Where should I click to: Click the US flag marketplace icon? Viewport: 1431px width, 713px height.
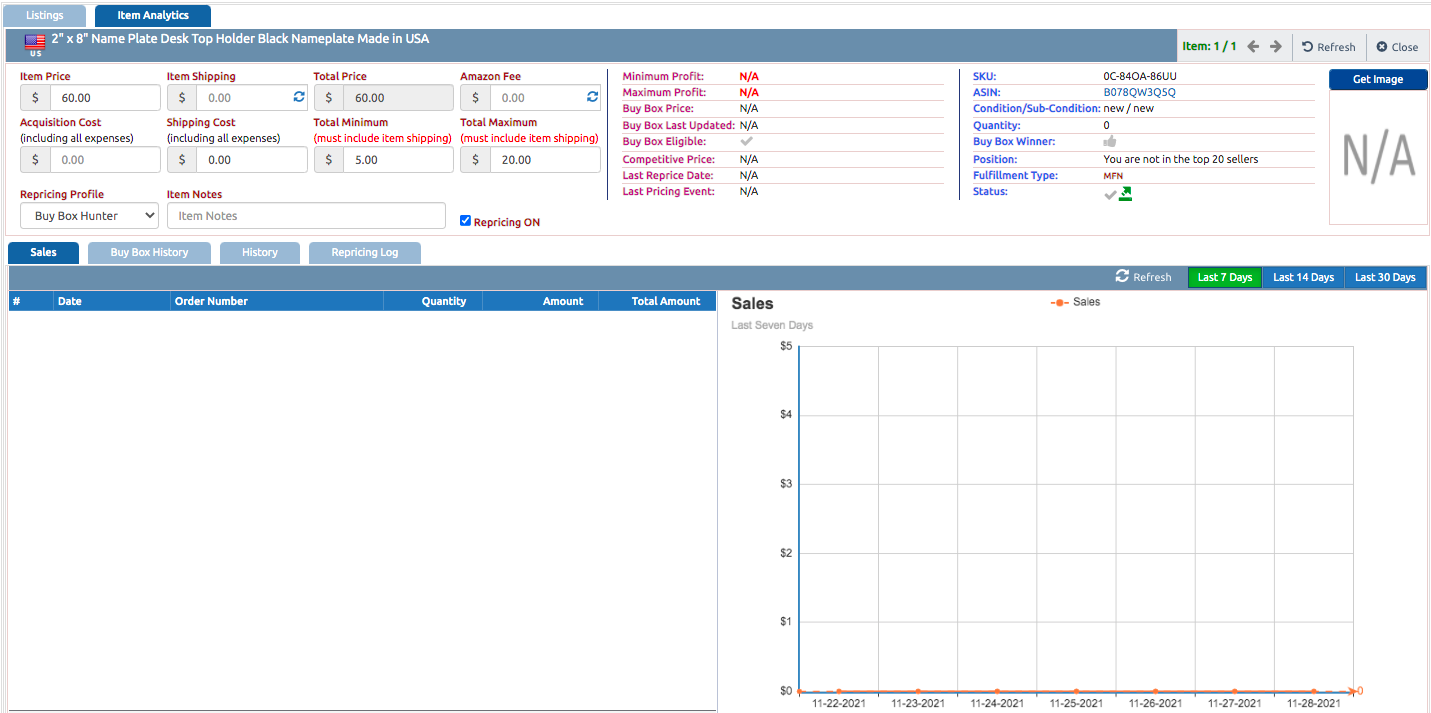click(35, 42)
